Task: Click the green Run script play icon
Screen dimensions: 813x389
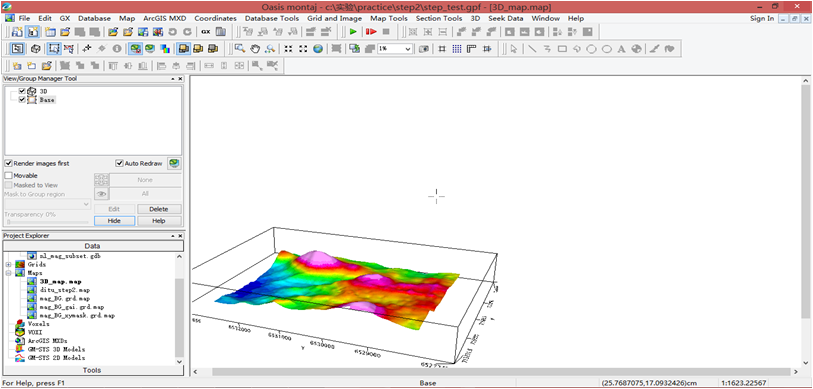Action: pos(353,32)
